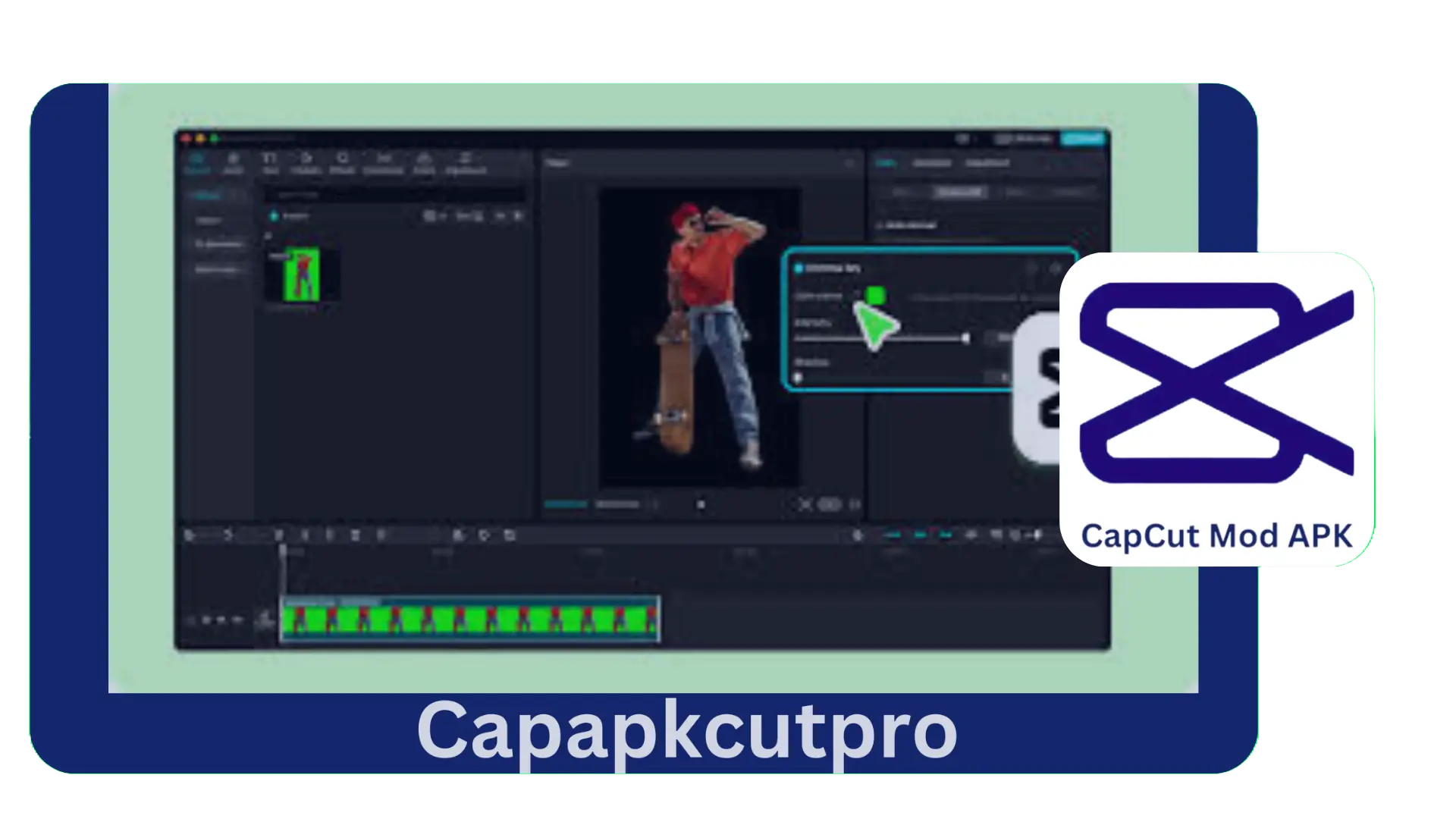Viewport: 1456px width, 819px height.
Task: Play the preview with the play button
Action: click(x=701, y=504)
